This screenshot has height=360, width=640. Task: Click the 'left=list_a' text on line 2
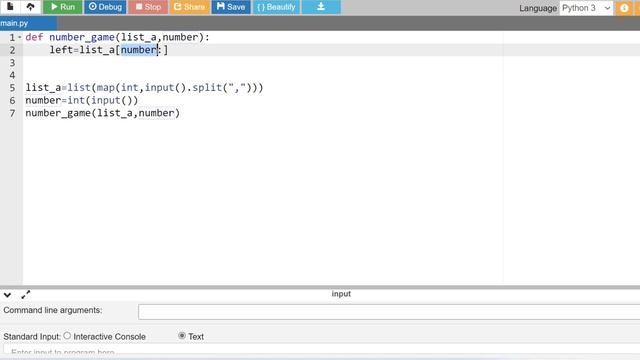tap(82, 50)
